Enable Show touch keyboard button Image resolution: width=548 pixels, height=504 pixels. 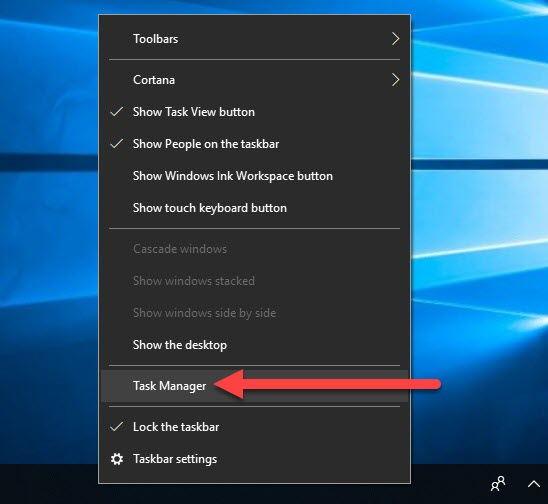coord(254,208)
